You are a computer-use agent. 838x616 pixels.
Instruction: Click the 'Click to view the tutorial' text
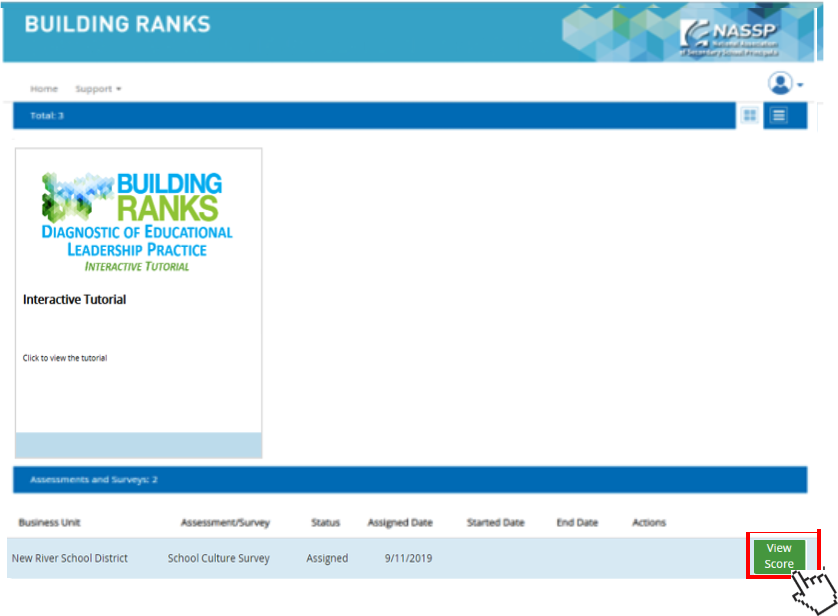pyautogui.click(x=65, y=358)
